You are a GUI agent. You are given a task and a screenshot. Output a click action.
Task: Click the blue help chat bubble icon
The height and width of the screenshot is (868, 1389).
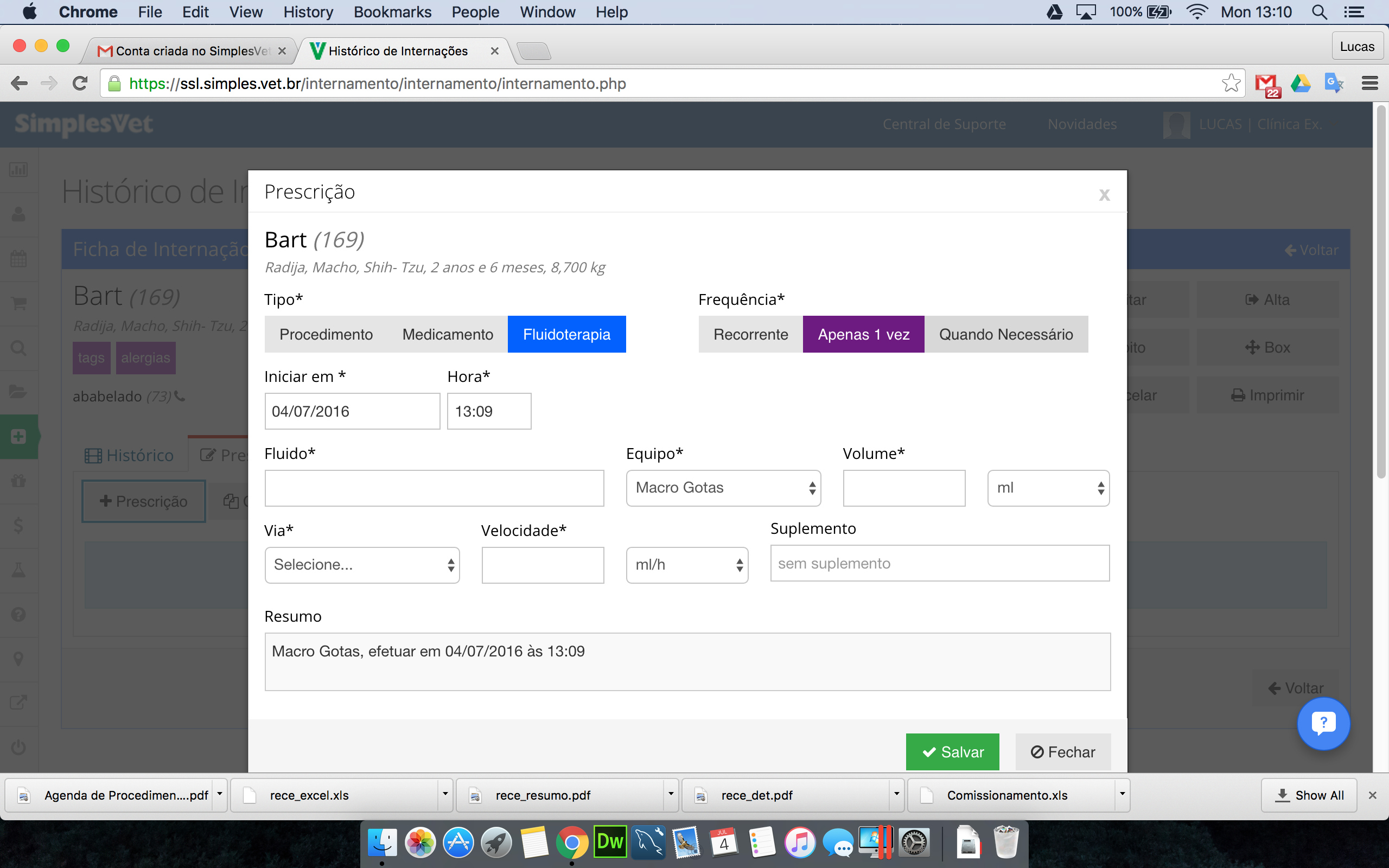click(1323, 723)
